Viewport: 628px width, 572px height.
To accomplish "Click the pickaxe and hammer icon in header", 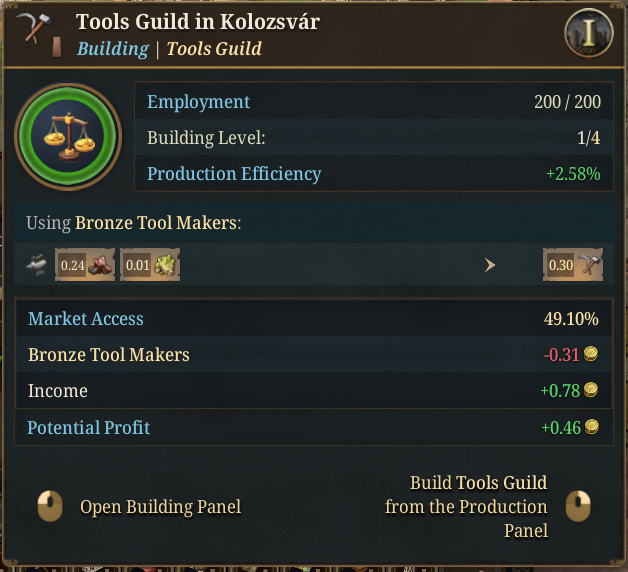I will click(x=33, y=28).
